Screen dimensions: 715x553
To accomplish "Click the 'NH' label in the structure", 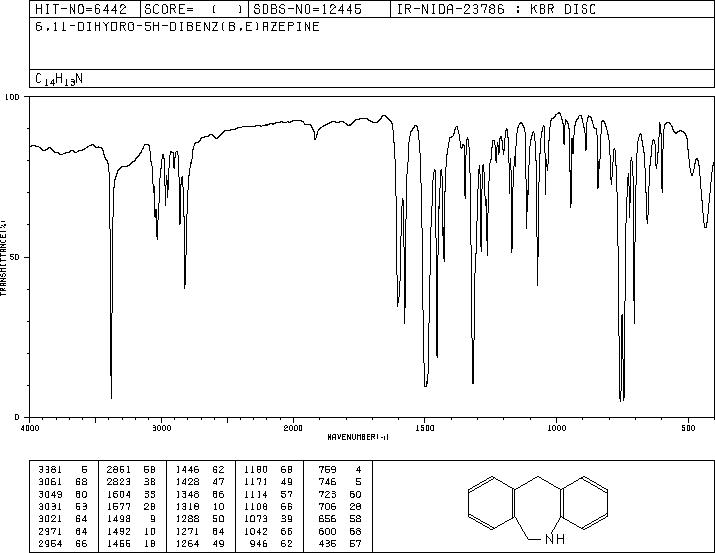I will point(555,539).
